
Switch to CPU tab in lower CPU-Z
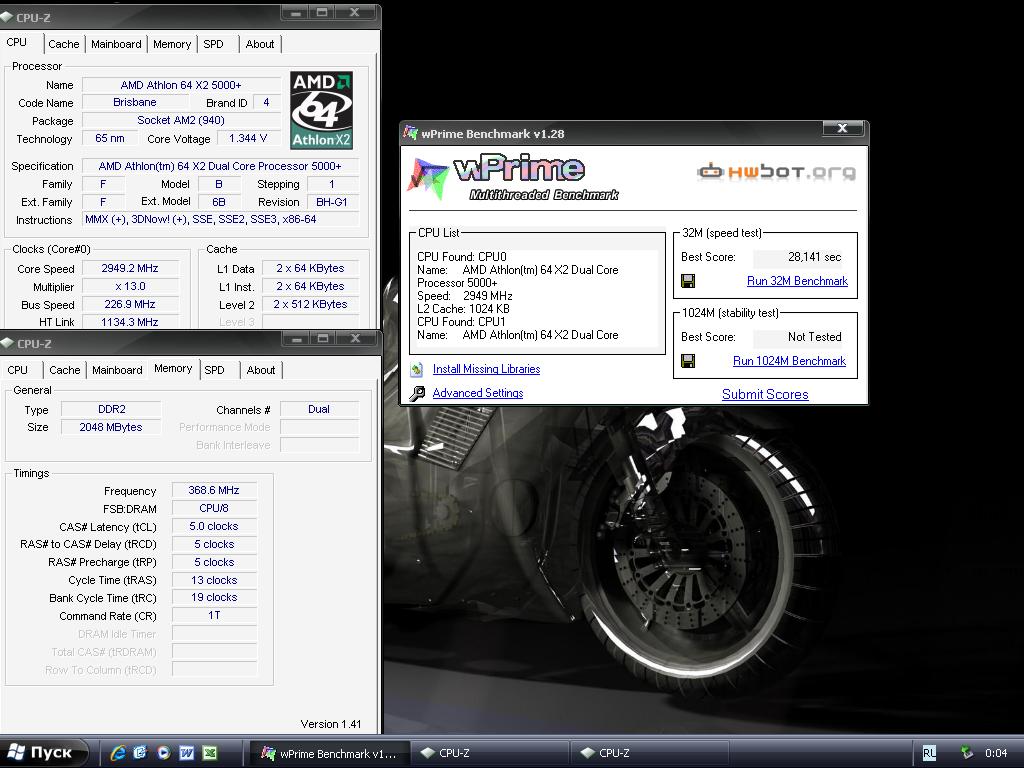click(x=18, y=370)
